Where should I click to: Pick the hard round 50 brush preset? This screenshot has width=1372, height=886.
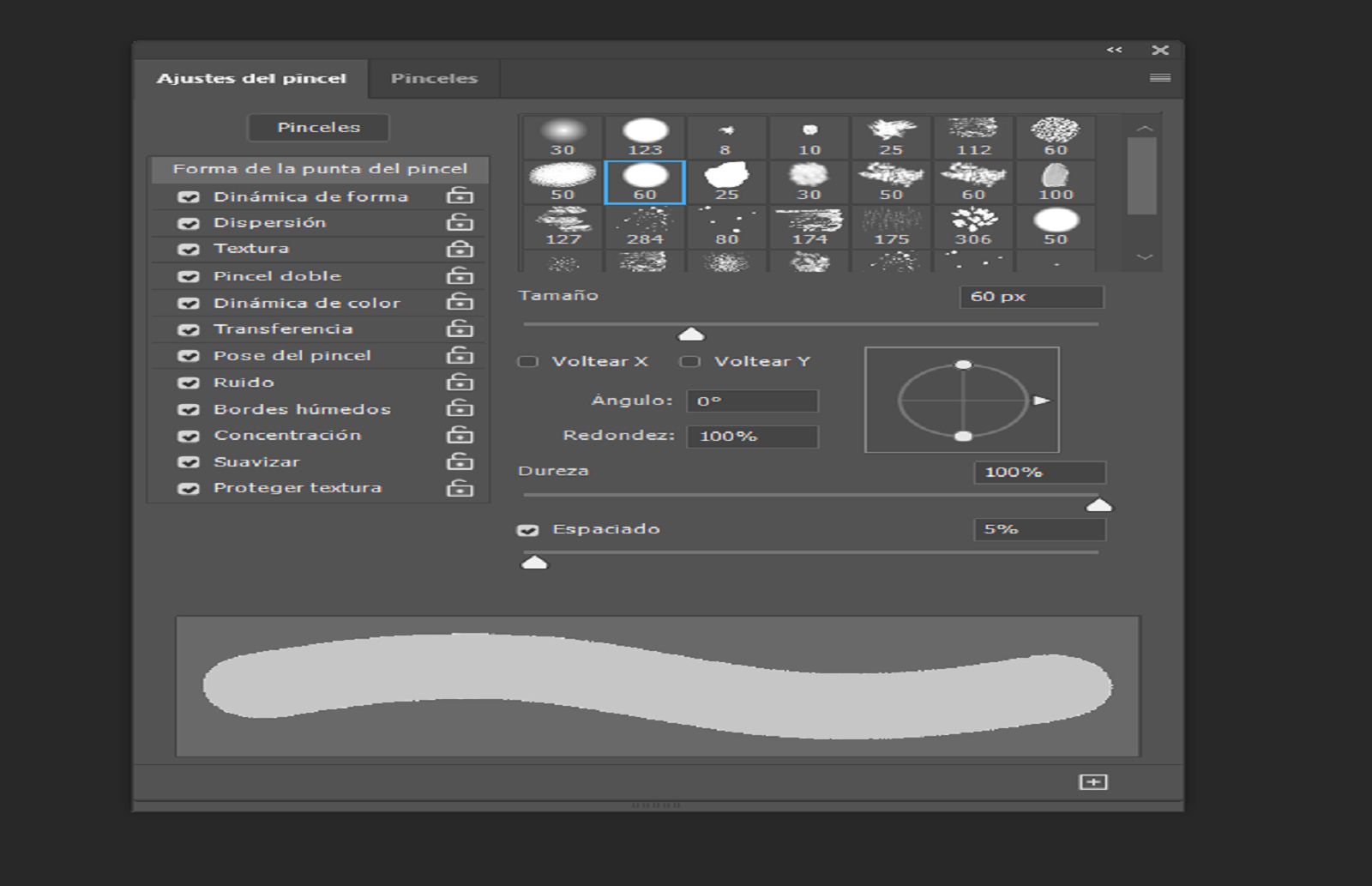(x=1056, y=223)
